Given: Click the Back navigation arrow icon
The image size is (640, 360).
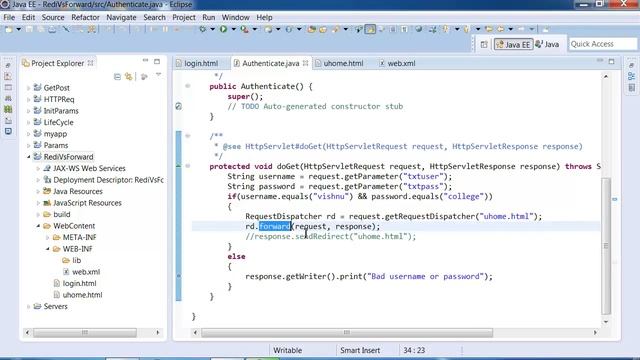Looking at the screenshot, I should pyautogui.click(x=500, y=29).
